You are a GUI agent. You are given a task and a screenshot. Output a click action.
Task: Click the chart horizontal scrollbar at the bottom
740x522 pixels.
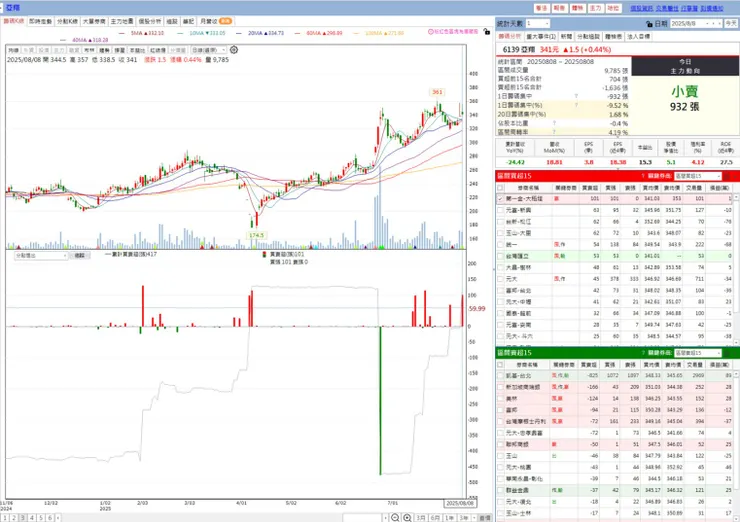click(363, 518)
